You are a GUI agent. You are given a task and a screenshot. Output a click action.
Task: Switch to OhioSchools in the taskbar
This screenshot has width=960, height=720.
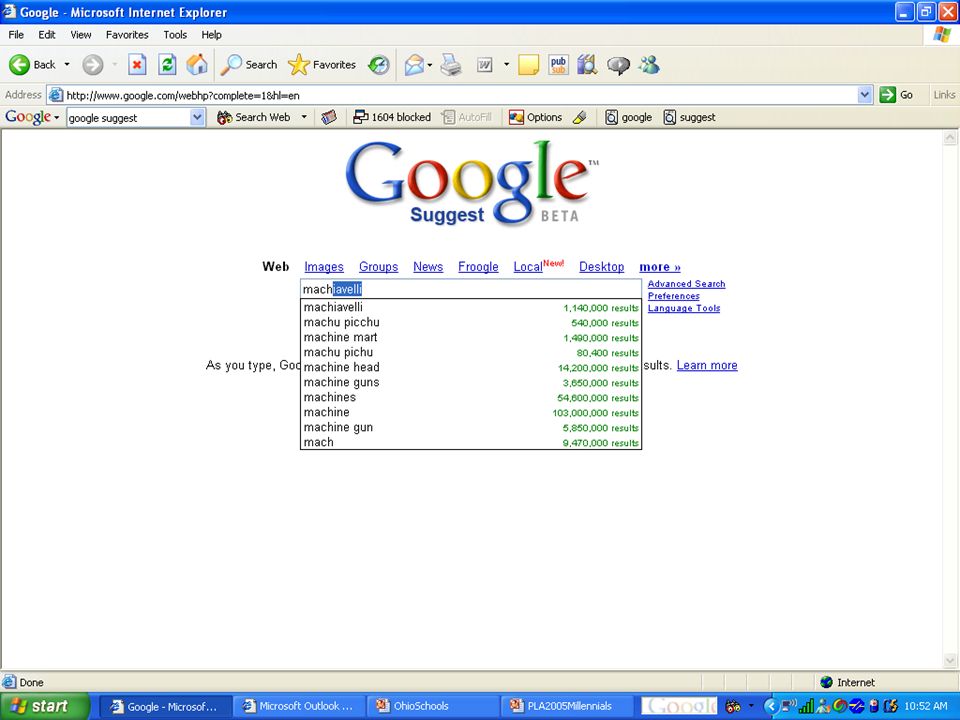pyautogui.click(x=432, y=706)
